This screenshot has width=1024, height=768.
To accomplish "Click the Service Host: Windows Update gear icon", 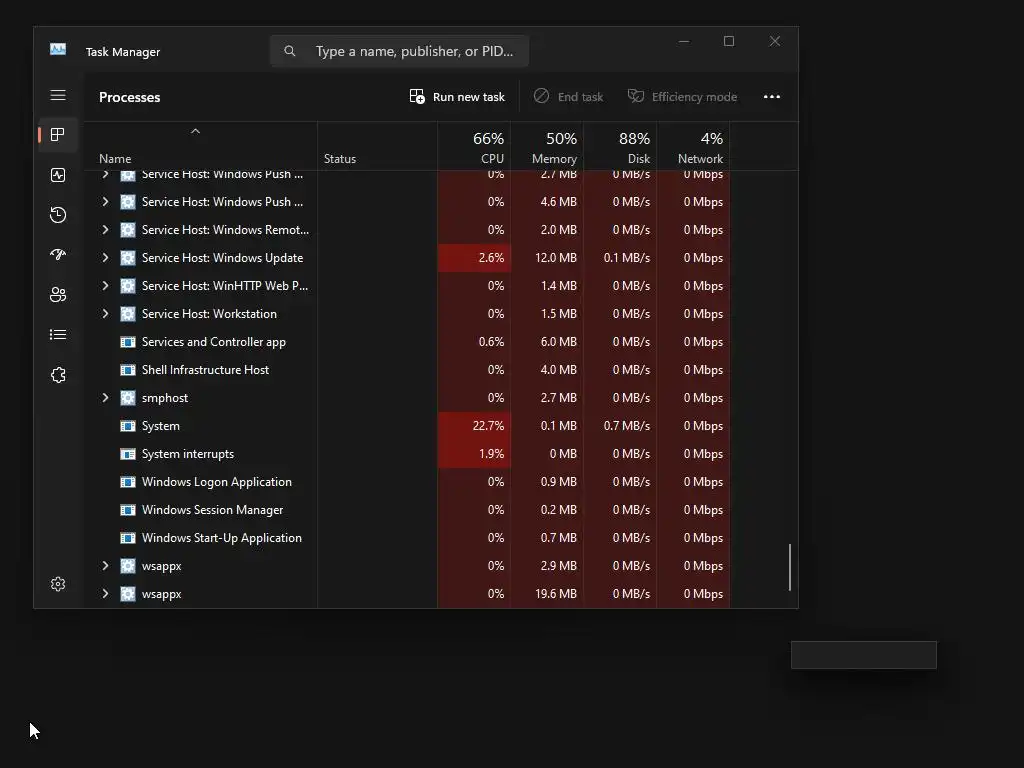I will pos(128,258).
